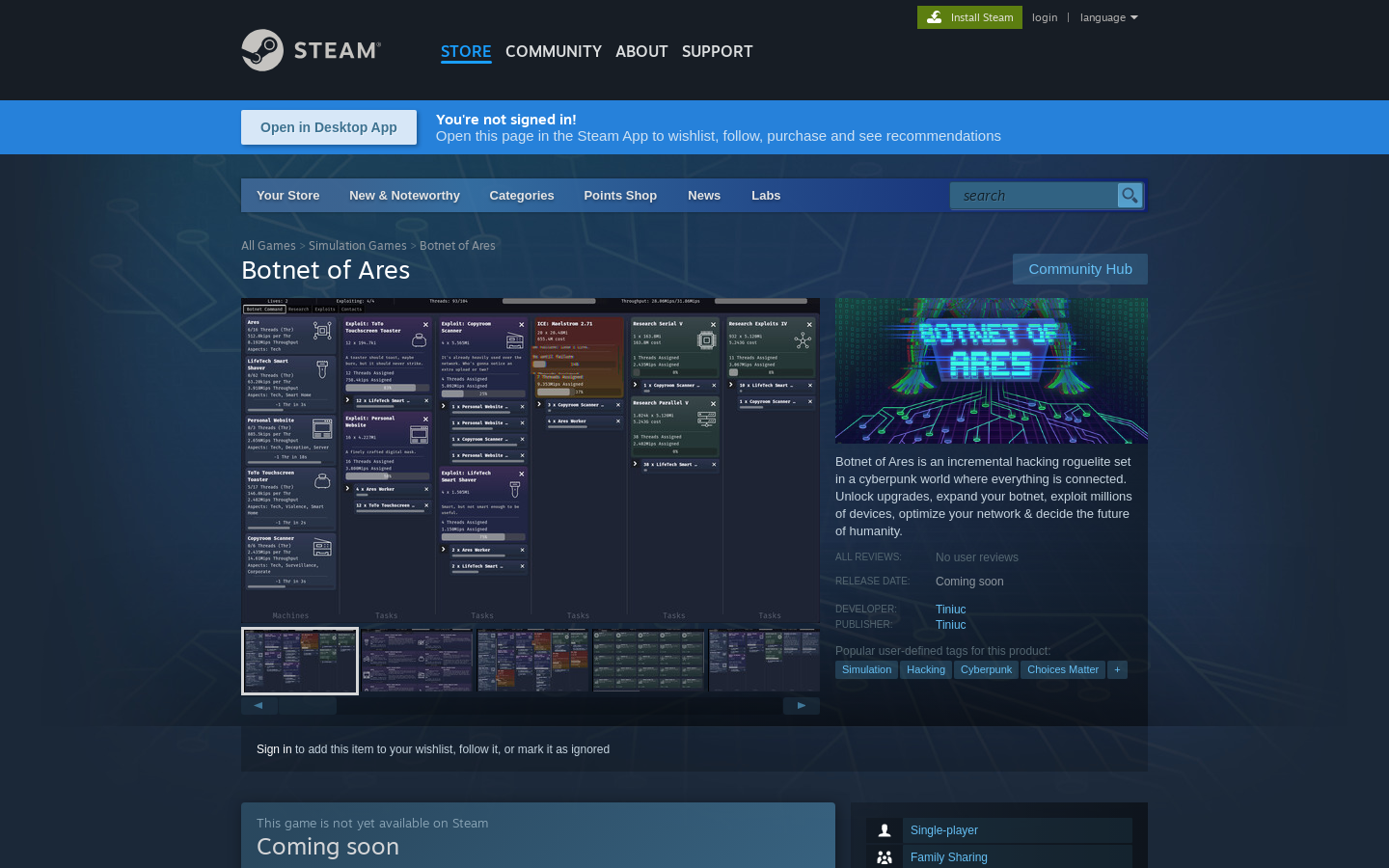Click the Family Sharing people icon
This screenshot has width=1389, height=868.
[x=885, y=857]
